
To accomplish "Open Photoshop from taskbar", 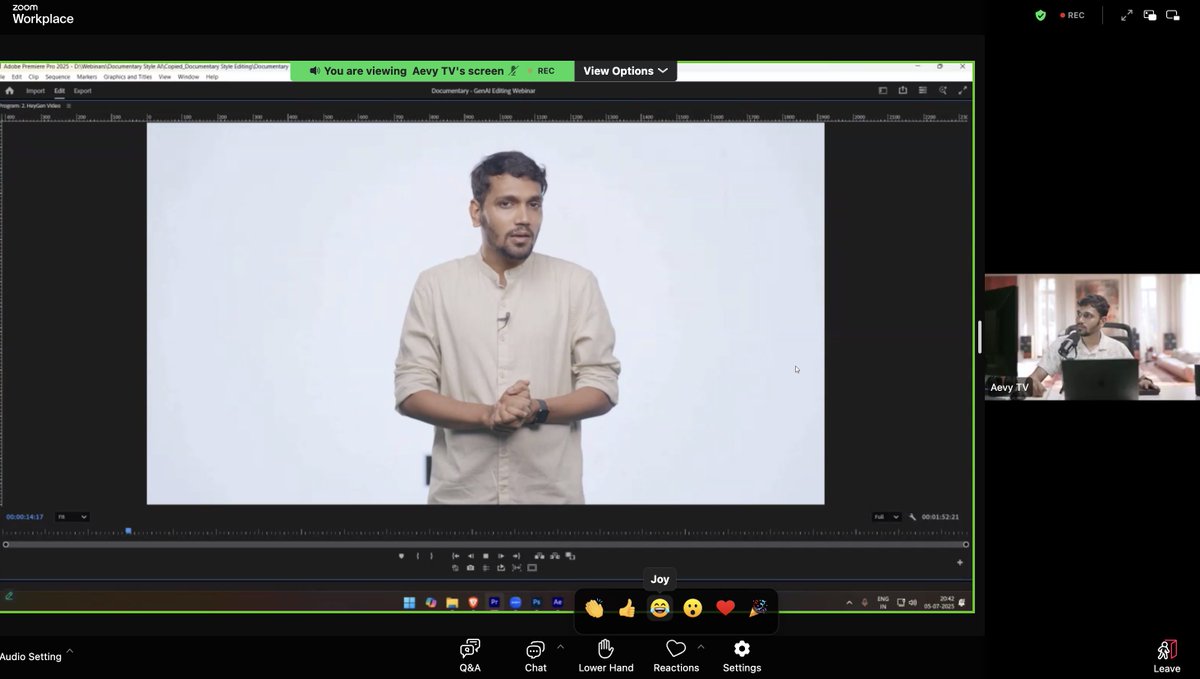I will click(537, 602).
